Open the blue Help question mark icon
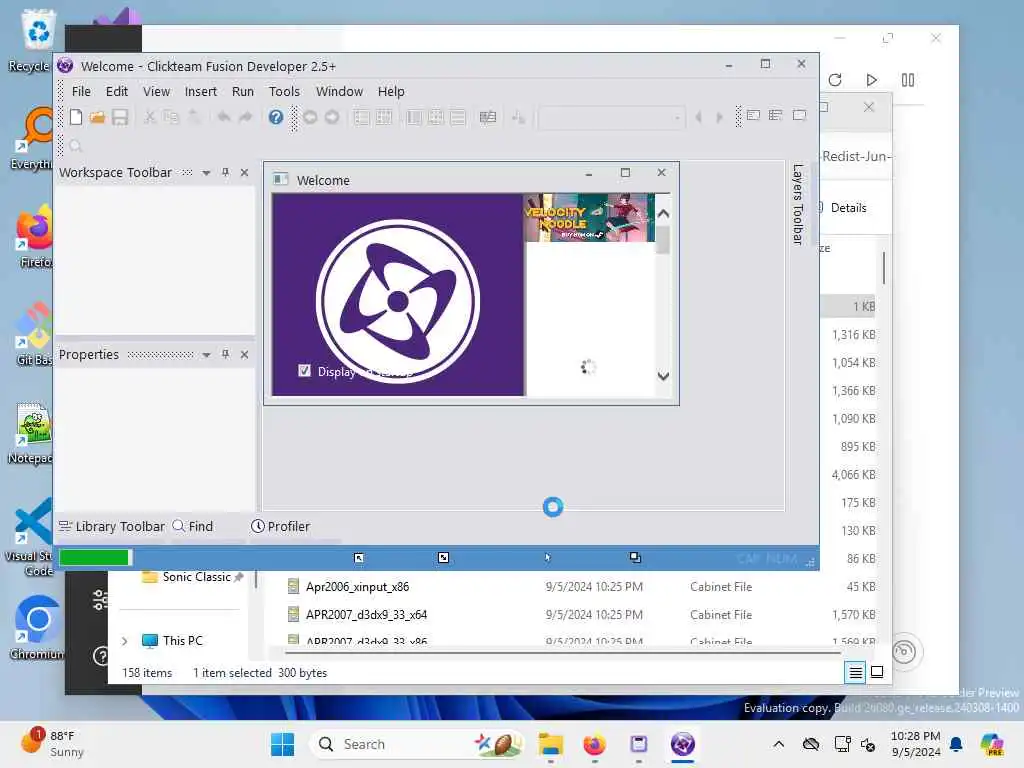 click(276, 117)
